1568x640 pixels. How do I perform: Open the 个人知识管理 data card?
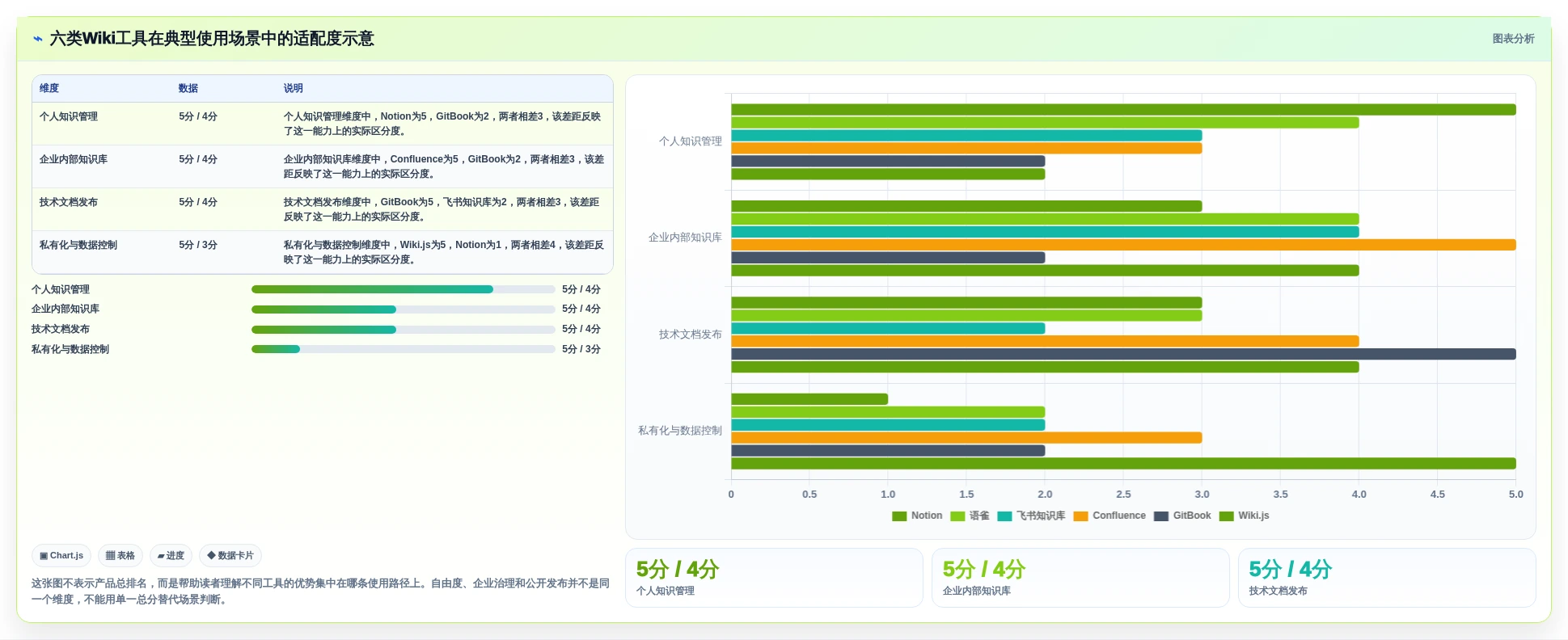tap(774, 578)
